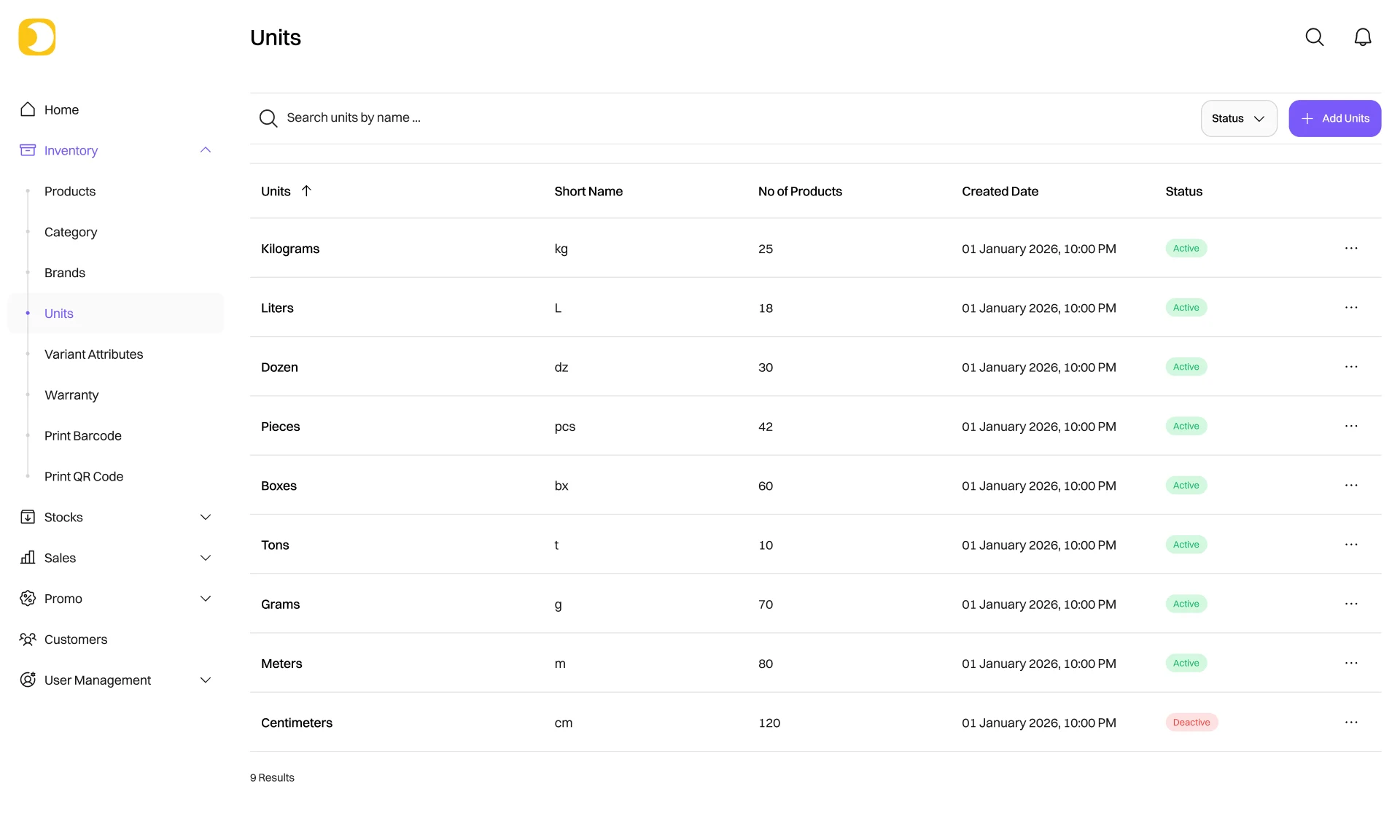Click the Inventory box icon
This screenshot has width=1400, height=840.
28,150
